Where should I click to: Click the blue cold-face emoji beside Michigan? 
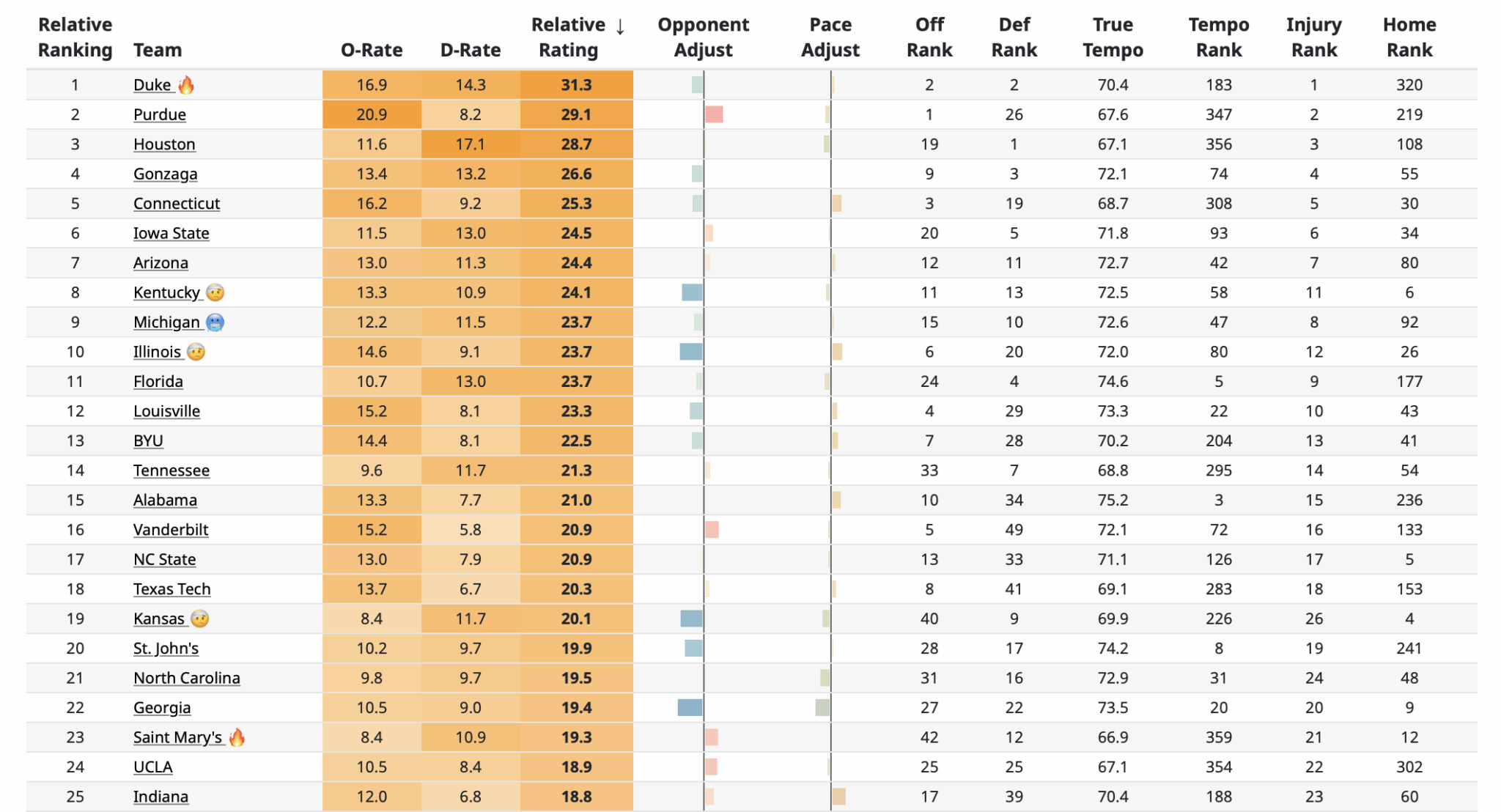coord(215,322)
